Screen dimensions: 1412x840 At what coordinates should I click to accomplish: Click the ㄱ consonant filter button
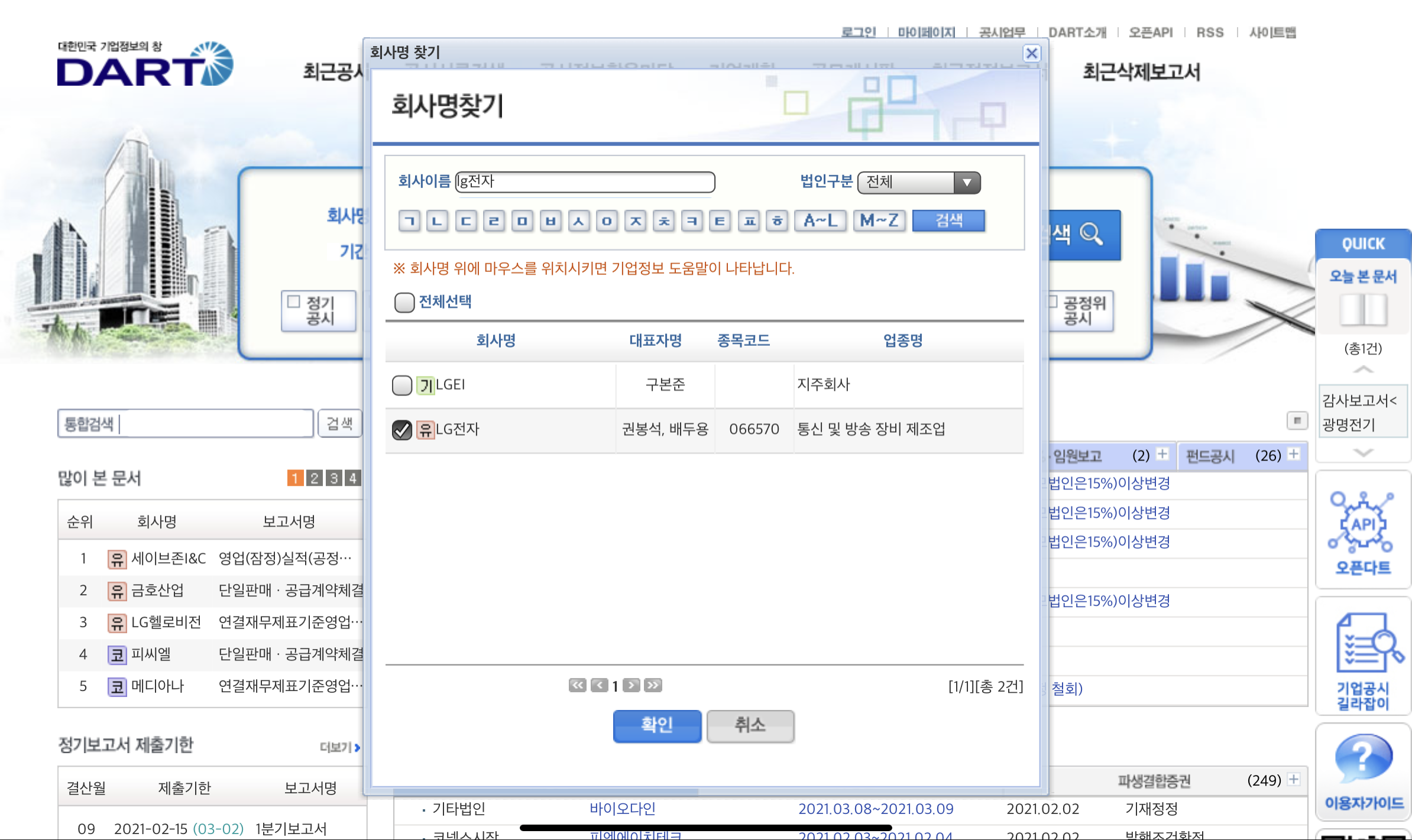click(409, 221)
